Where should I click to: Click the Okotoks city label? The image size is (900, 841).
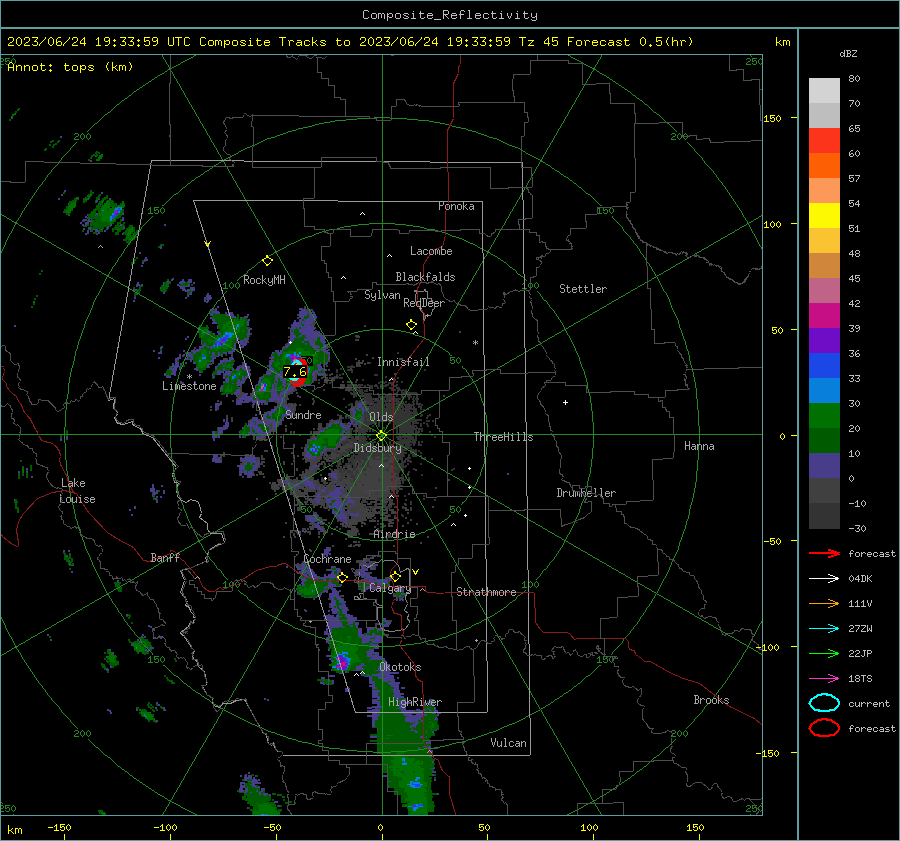[400, 667]
